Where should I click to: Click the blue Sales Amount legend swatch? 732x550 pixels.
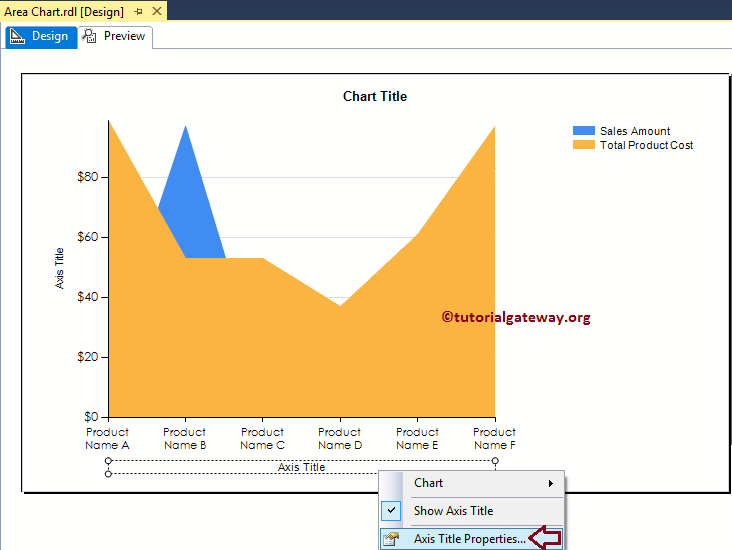[584, 131]
